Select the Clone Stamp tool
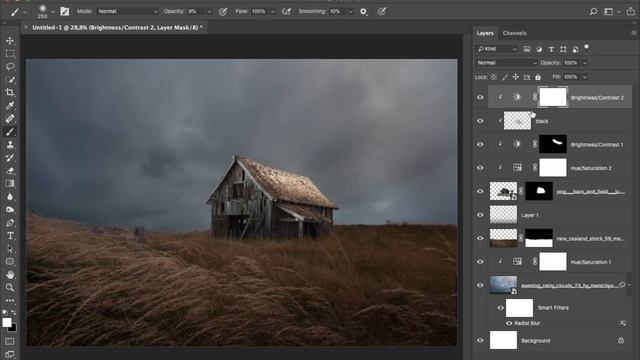Image resolution: width=640 pixels, height=360 pixels. 10,145
